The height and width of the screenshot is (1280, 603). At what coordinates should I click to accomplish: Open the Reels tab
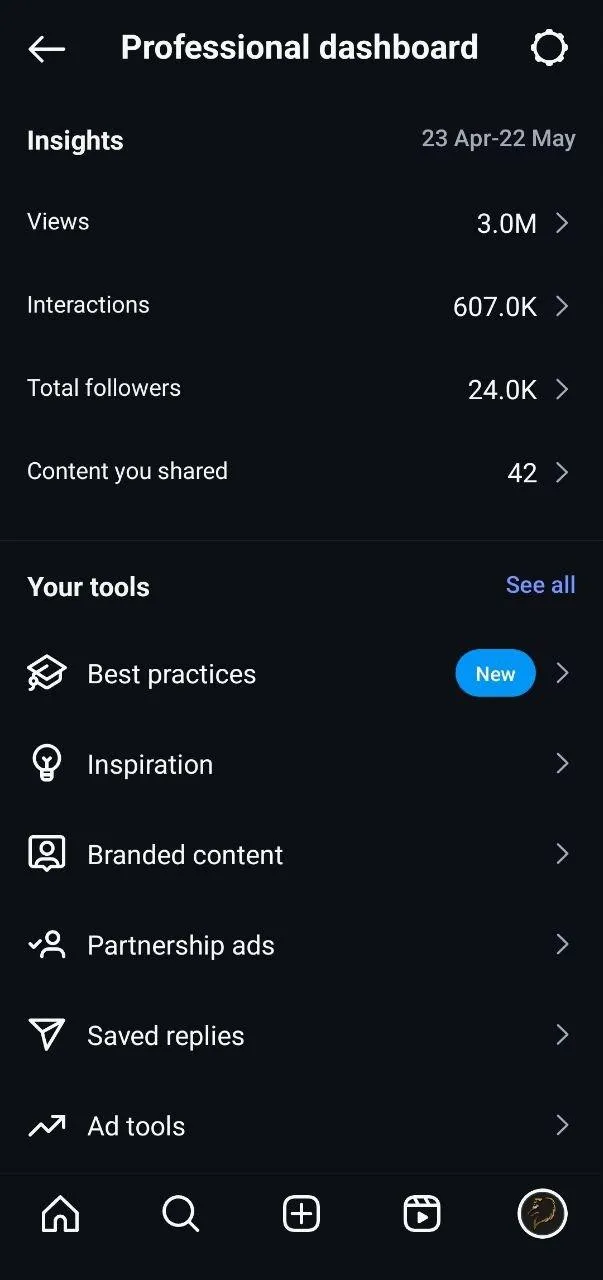pyautogui.click(x=422, y=1214)
